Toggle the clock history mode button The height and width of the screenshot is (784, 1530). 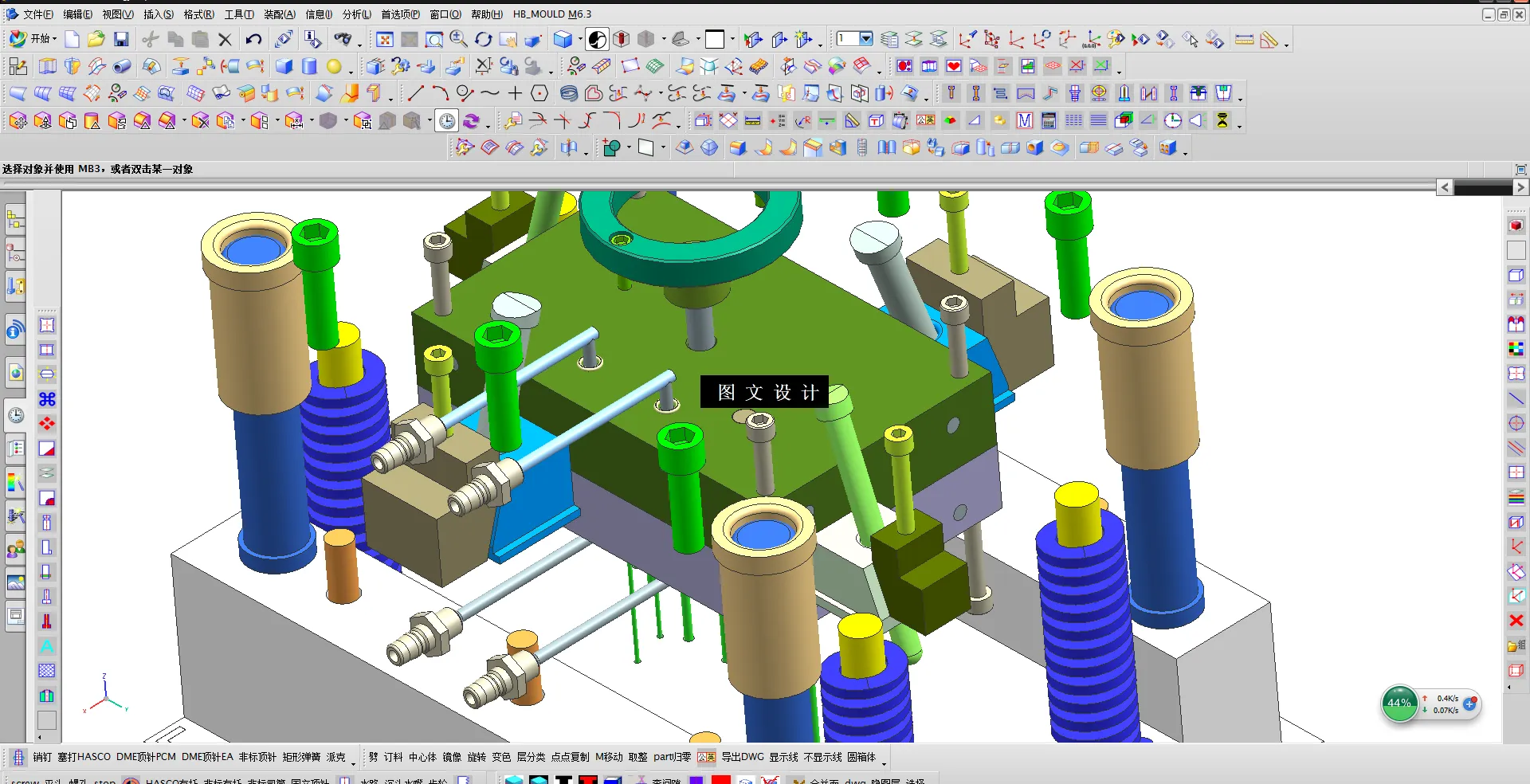[447, 120]
